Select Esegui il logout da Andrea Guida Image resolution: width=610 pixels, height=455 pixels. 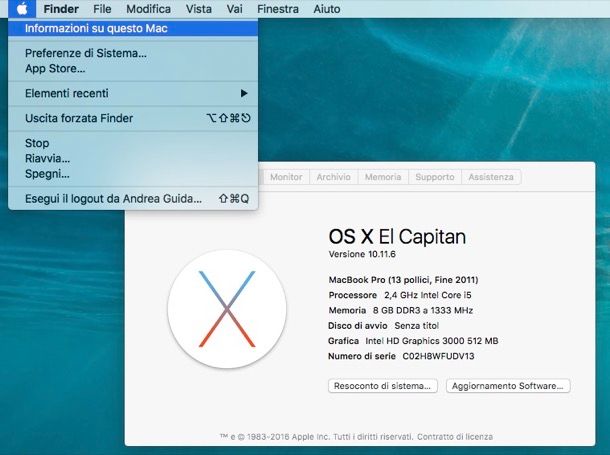[133, 199]
